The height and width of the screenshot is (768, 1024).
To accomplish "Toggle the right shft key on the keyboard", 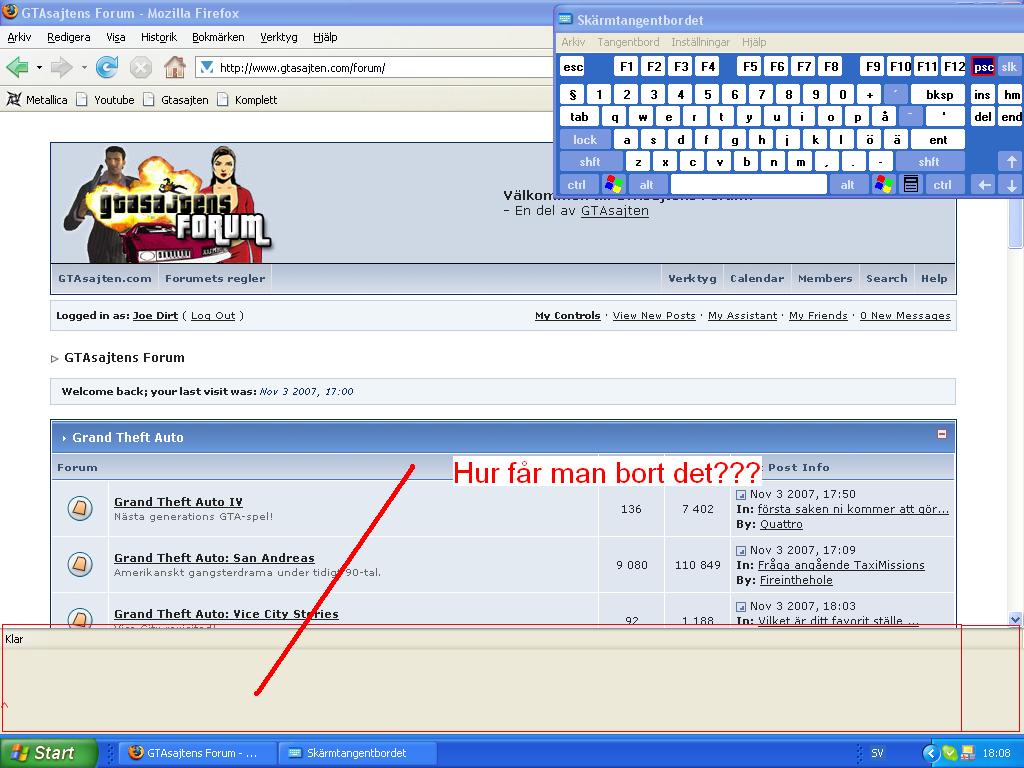I will pyautogui.click(x=929, y=161).
